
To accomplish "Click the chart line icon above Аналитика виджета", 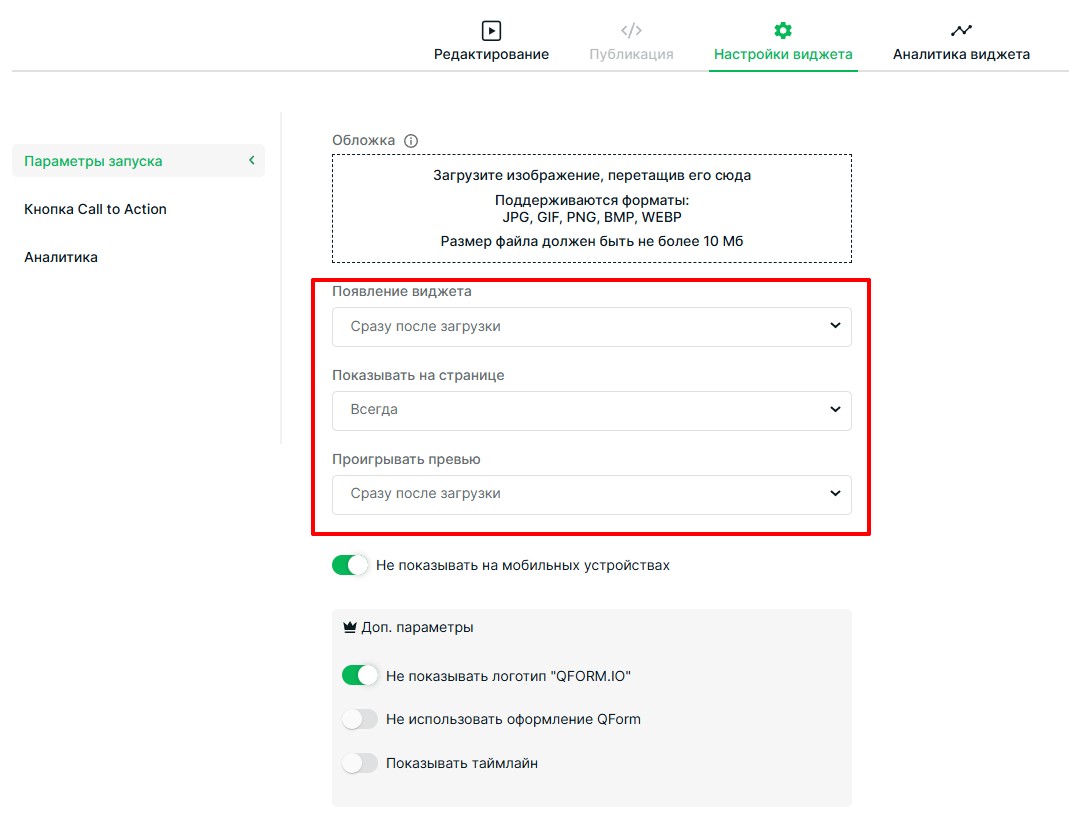I will [961, 30].
